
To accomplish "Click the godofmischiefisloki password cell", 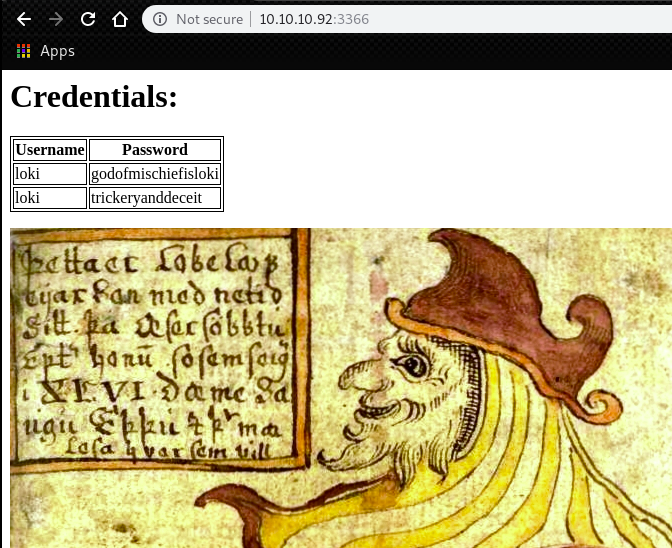I will click(x=155, y=174).
